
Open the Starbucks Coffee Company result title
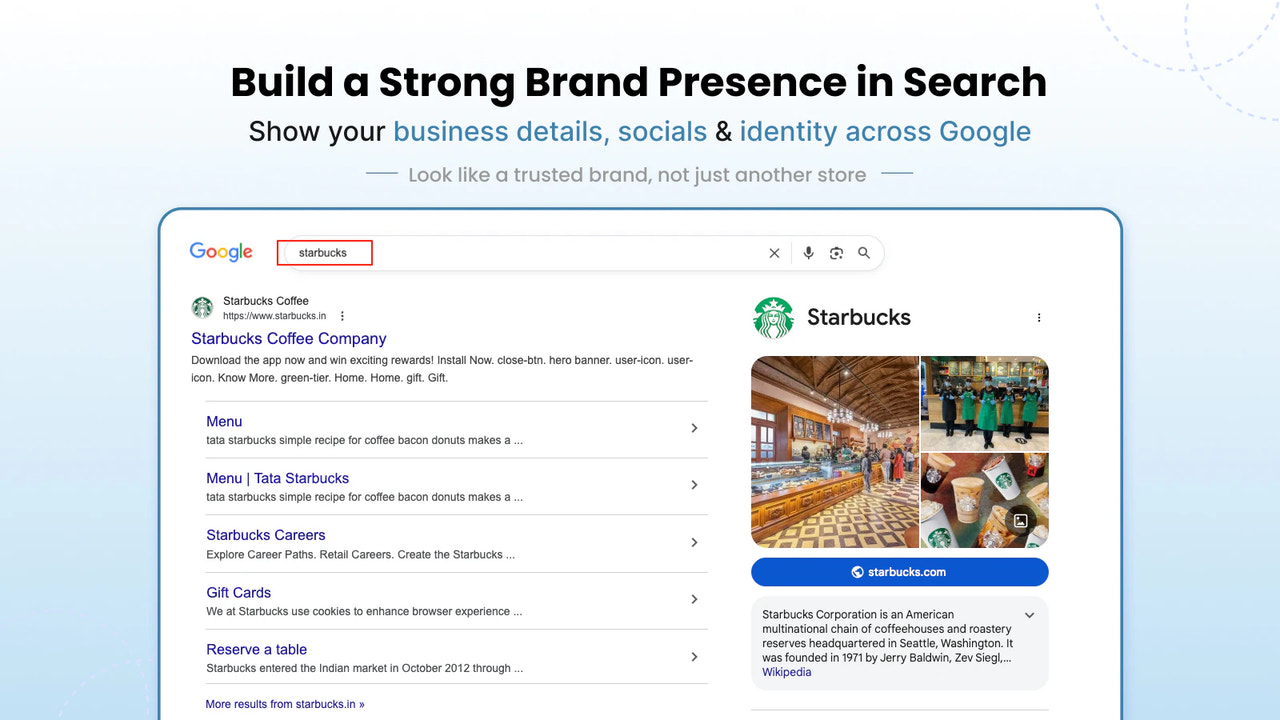(x=289, y=339)
